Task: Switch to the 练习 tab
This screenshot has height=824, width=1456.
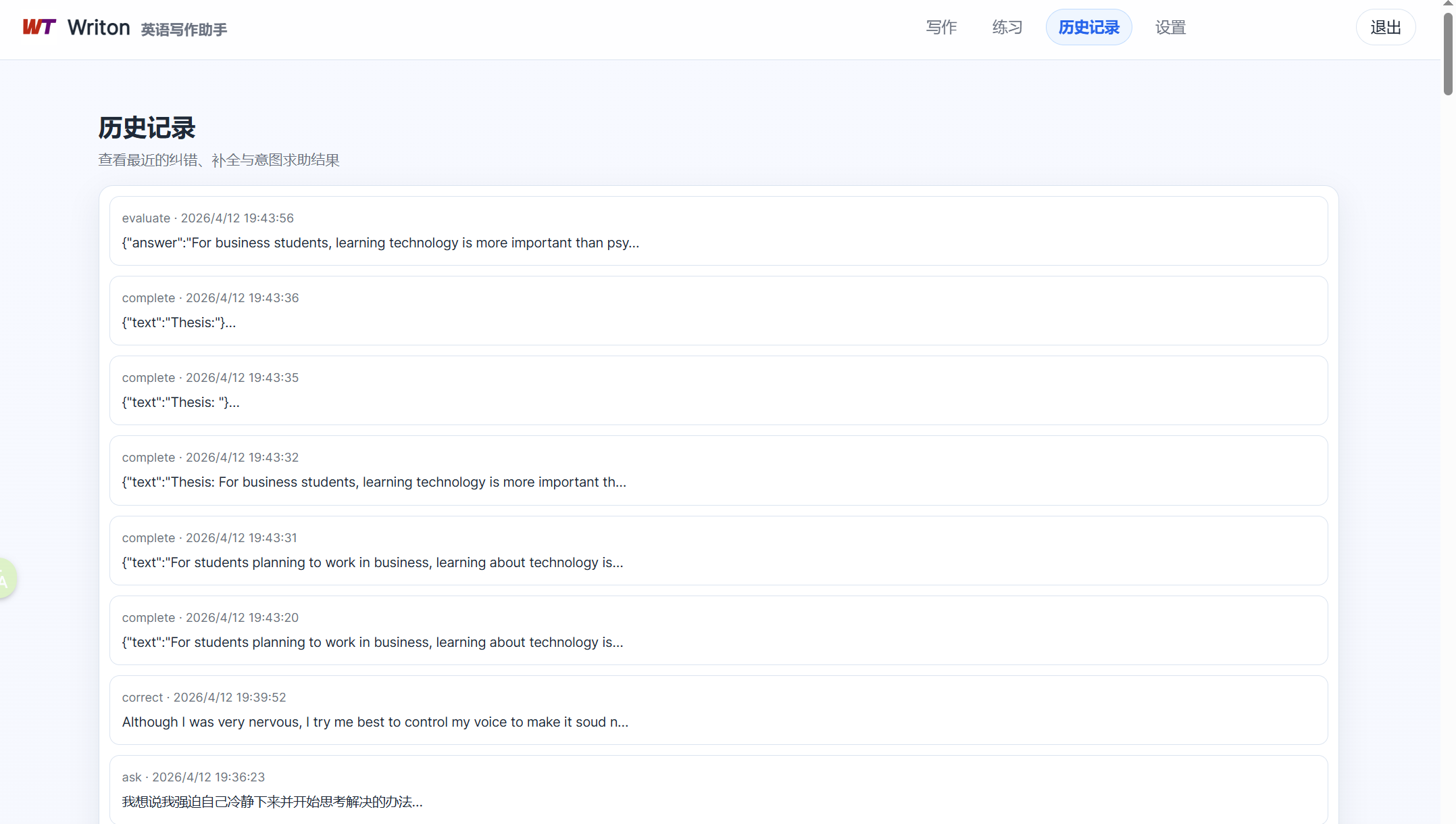Action: coord(1007,28)
